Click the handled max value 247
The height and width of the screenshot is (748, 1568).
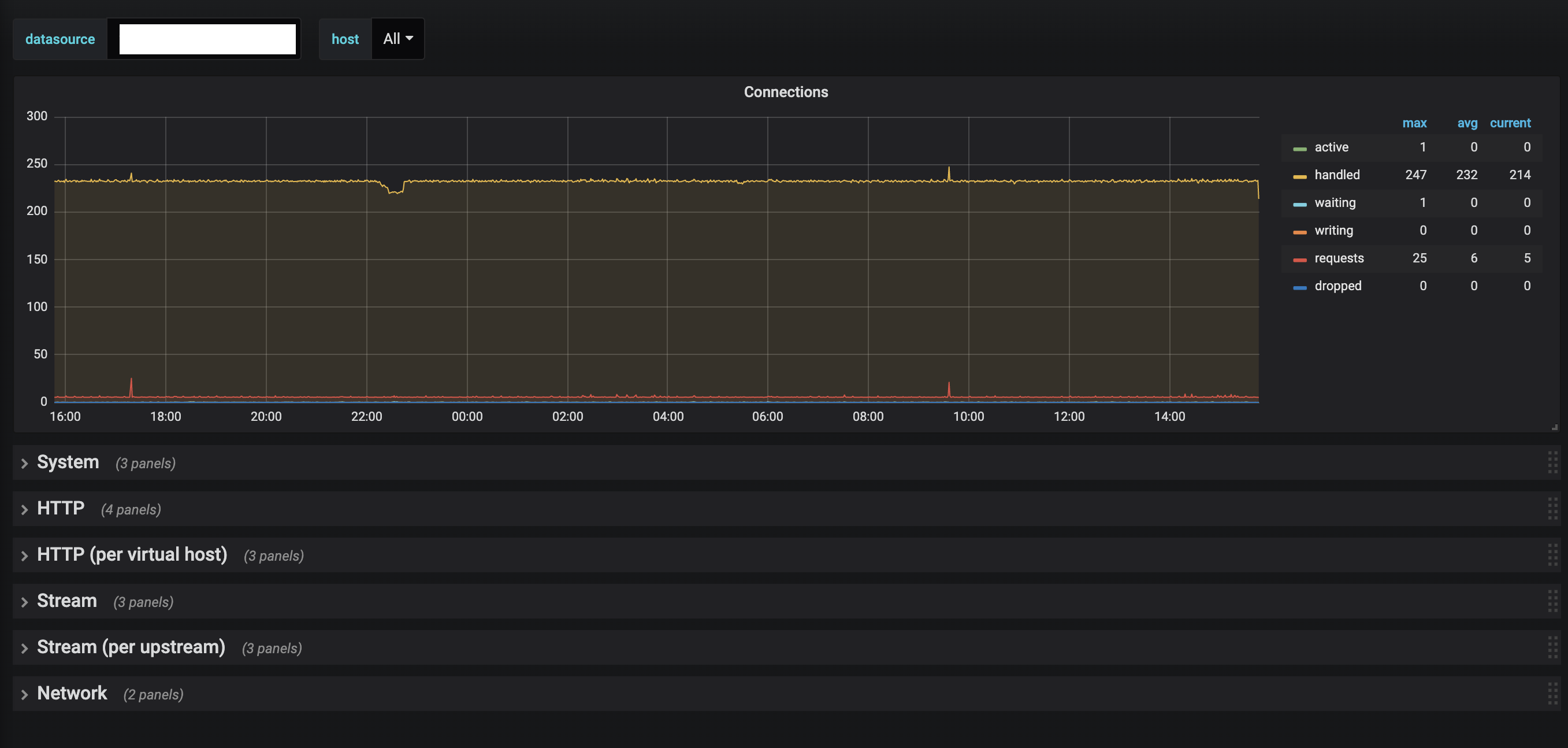[1416, 175]
